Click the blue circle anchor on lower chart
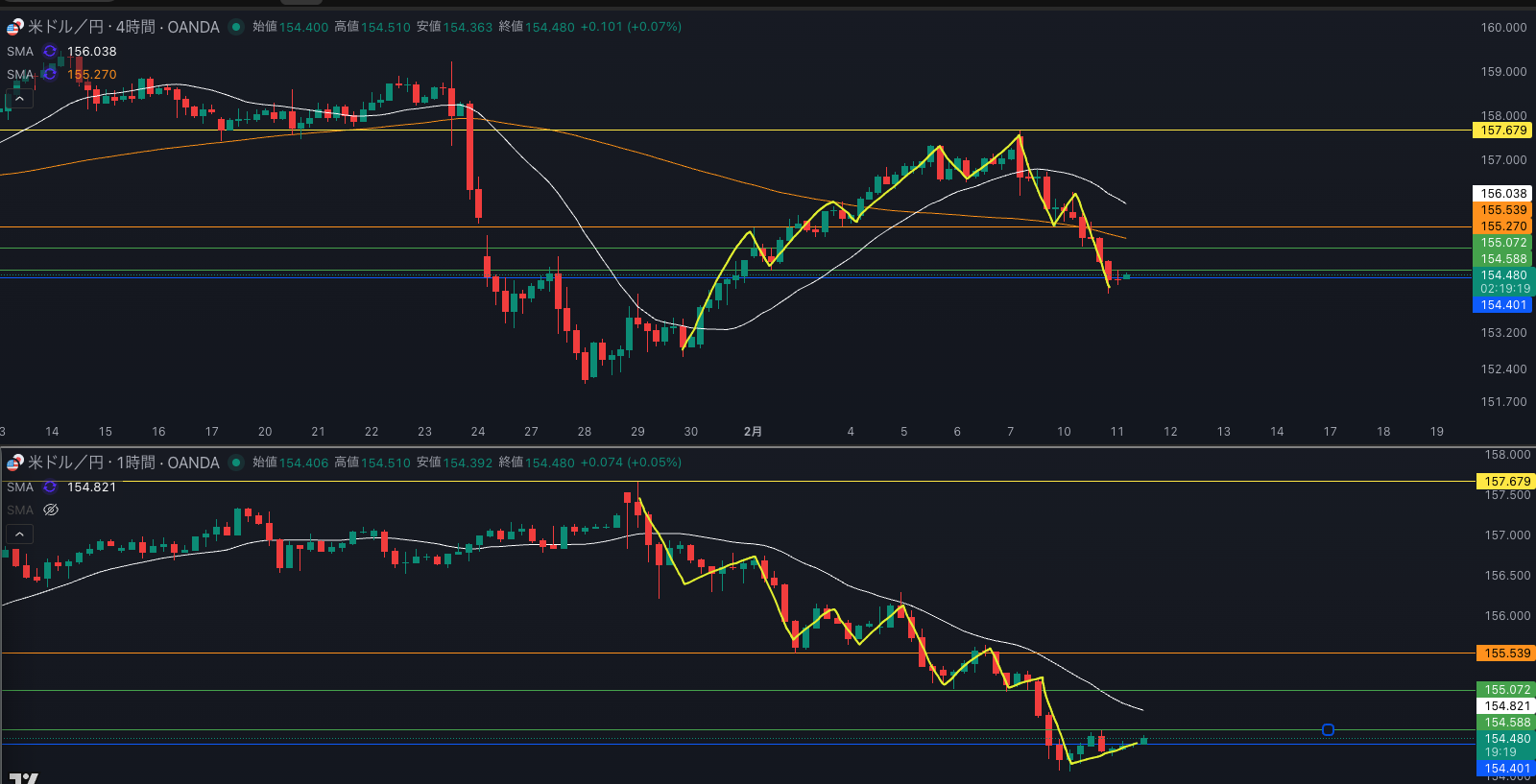 (x=1328, y=730)
